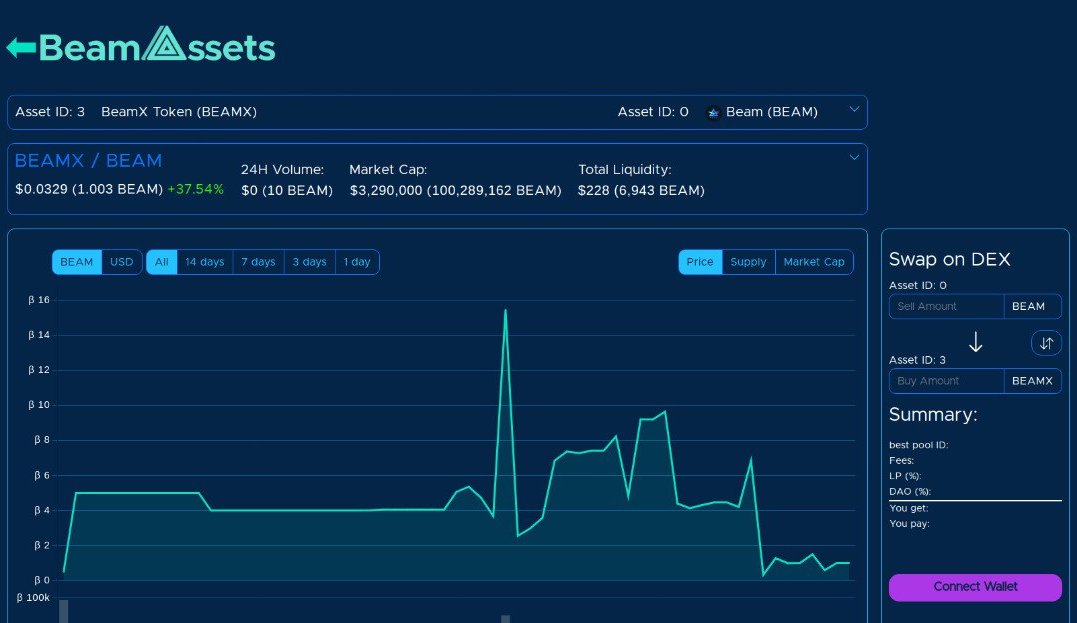Click the Fees: summary label
The image size is (1077, 623).
coord(901,460)
